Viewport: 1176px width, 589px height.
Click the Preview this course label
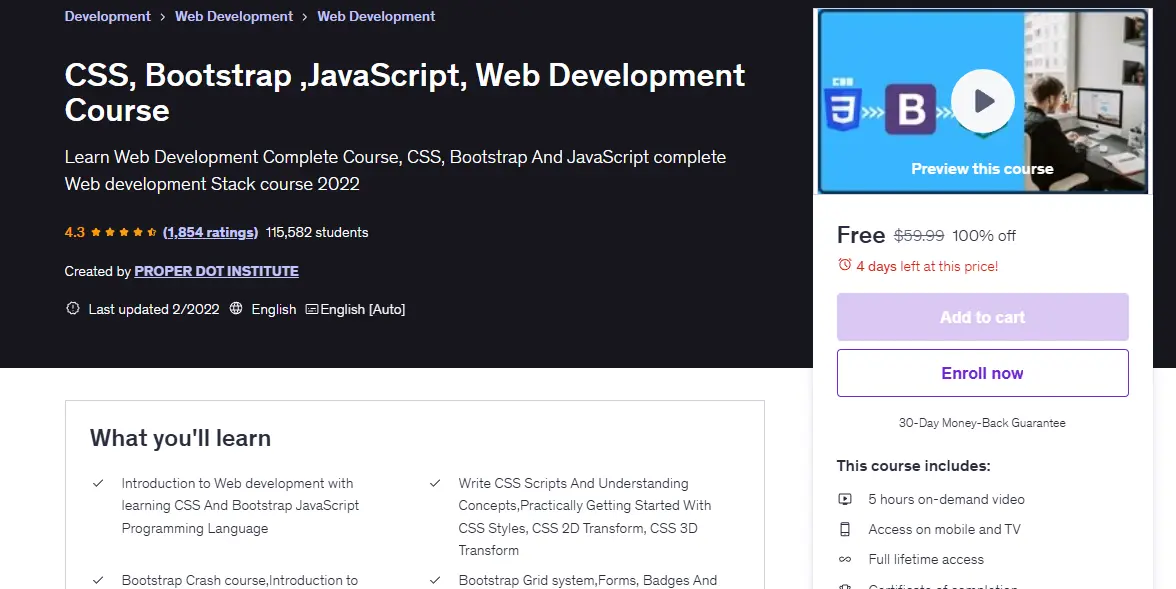tap(982, 169)
